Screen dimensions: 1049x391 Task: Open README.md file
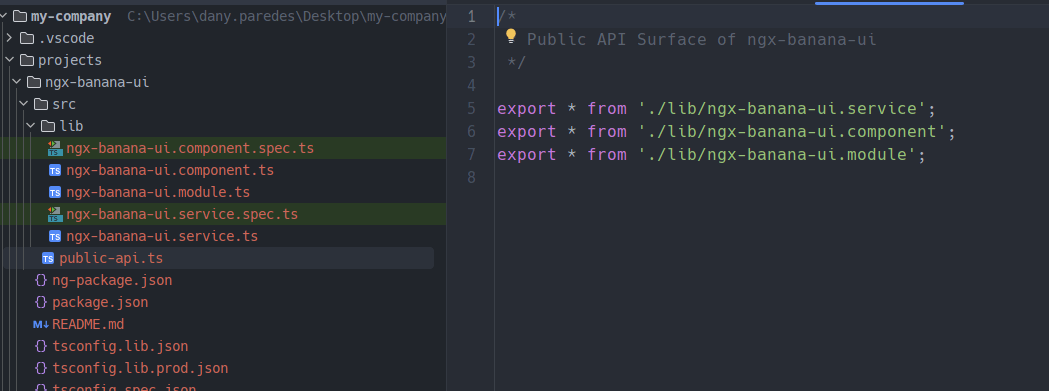88,325
